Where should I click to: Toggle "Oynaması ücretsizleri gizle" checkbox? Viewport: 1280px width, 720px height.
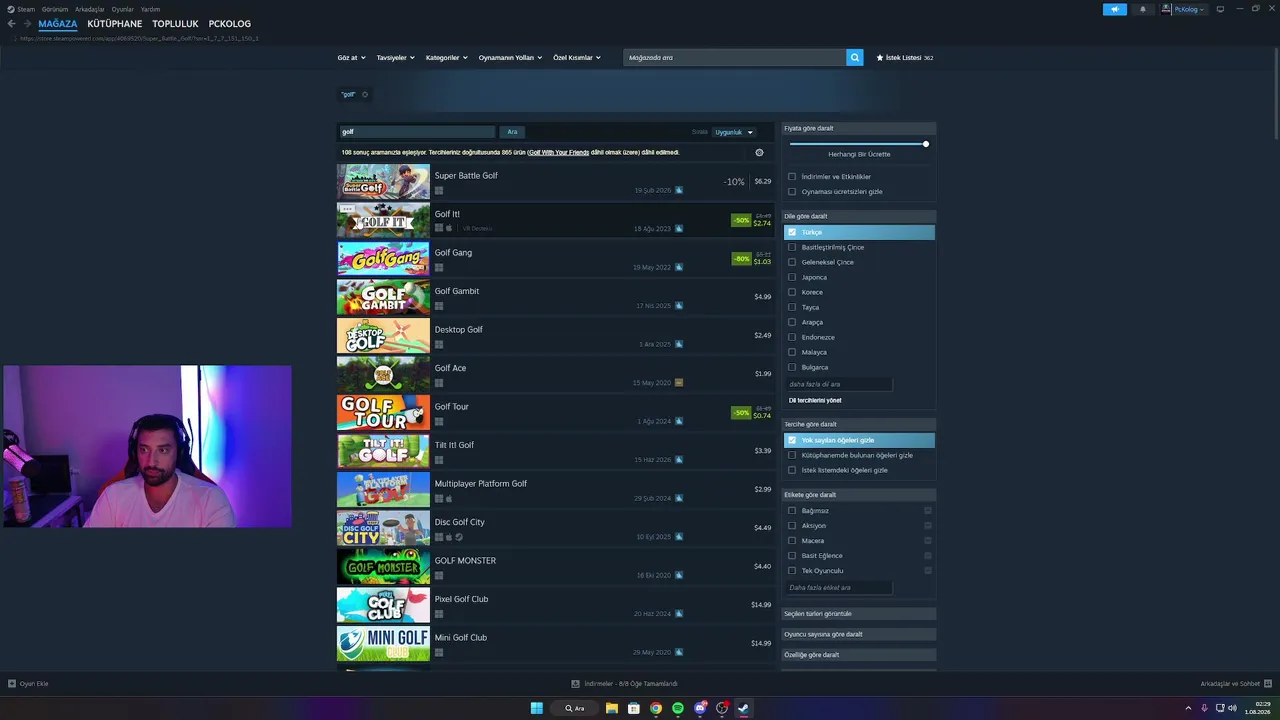click(792, 192)
